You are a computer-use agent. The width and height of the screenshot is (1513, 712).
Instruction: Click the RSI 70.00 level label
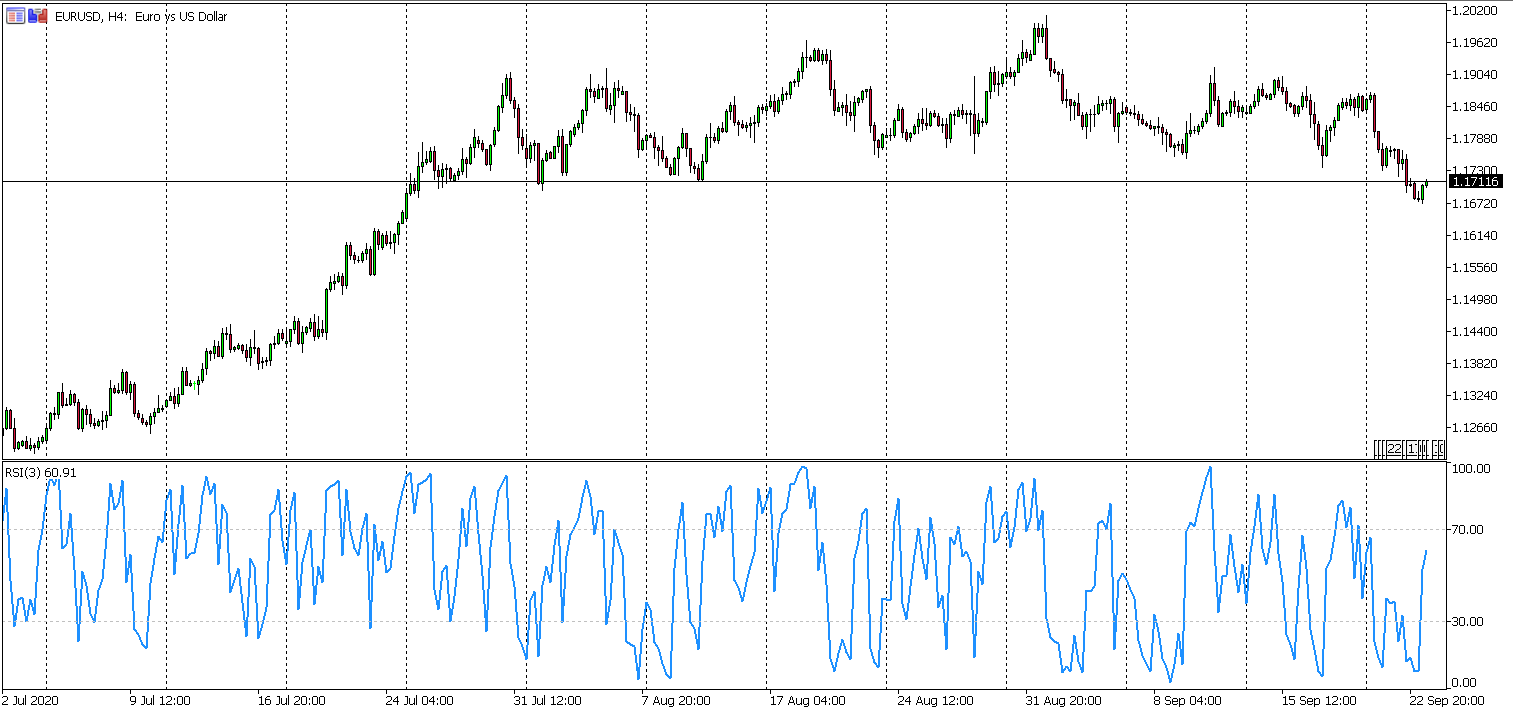1469,529
